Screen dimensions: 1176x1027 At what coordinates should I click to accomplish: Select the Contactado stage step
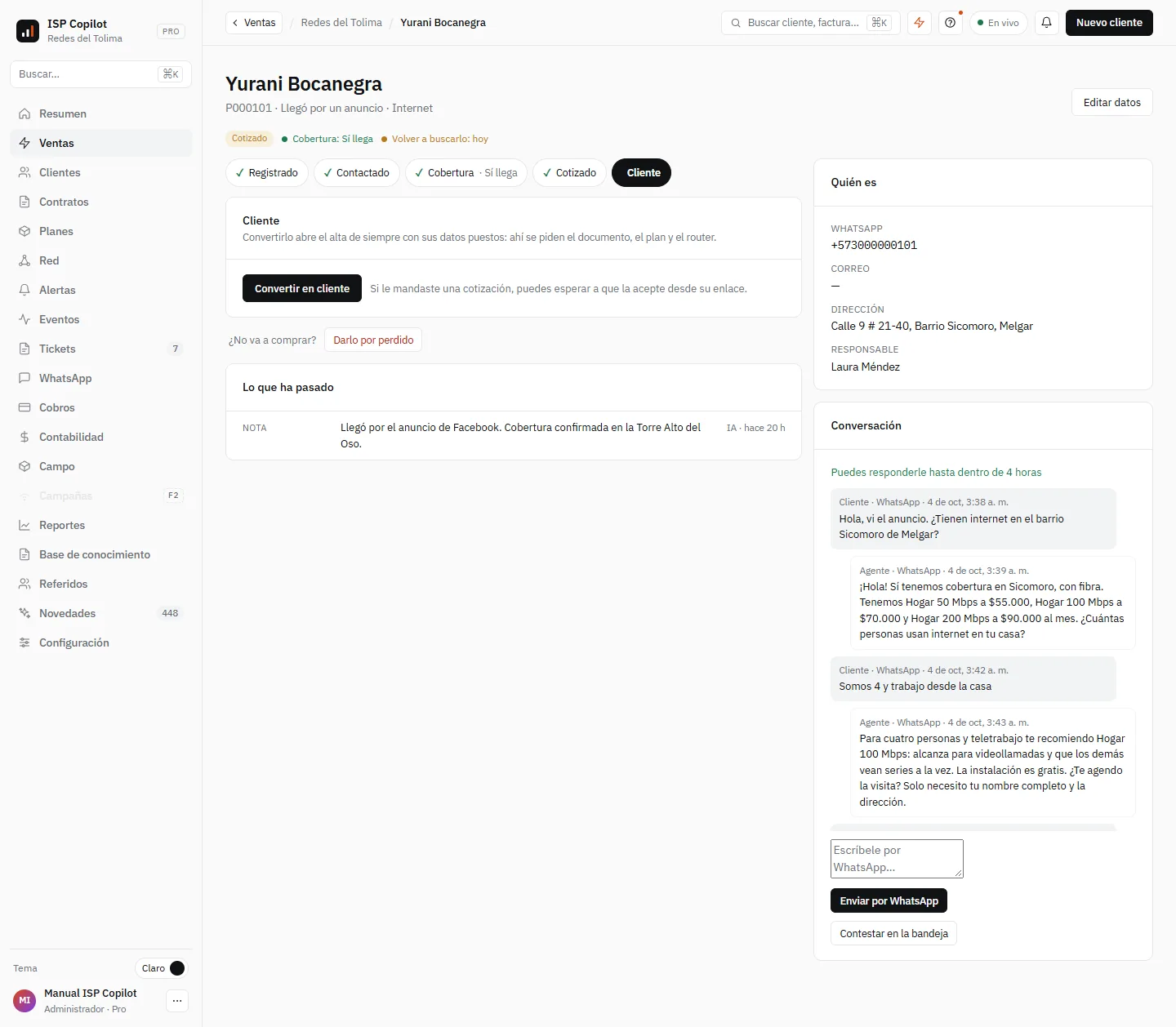[x=357, y=172]
